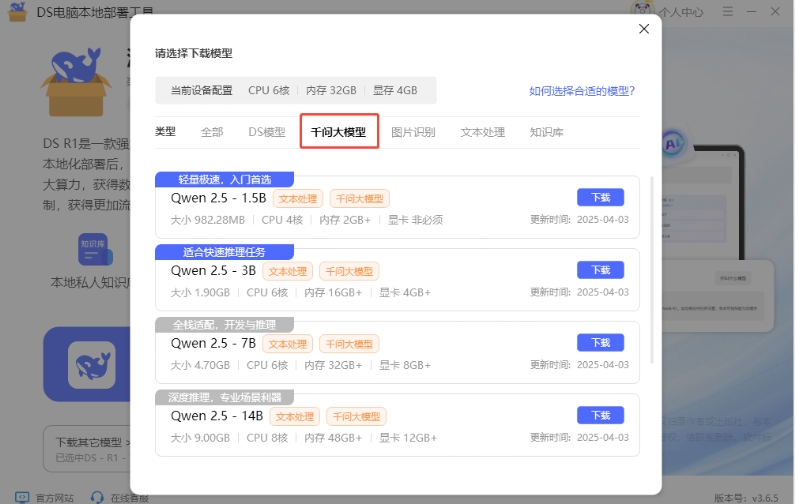Click 文本处理 tag on Qwen 2.5 - 7B

(x=287, y=344)
